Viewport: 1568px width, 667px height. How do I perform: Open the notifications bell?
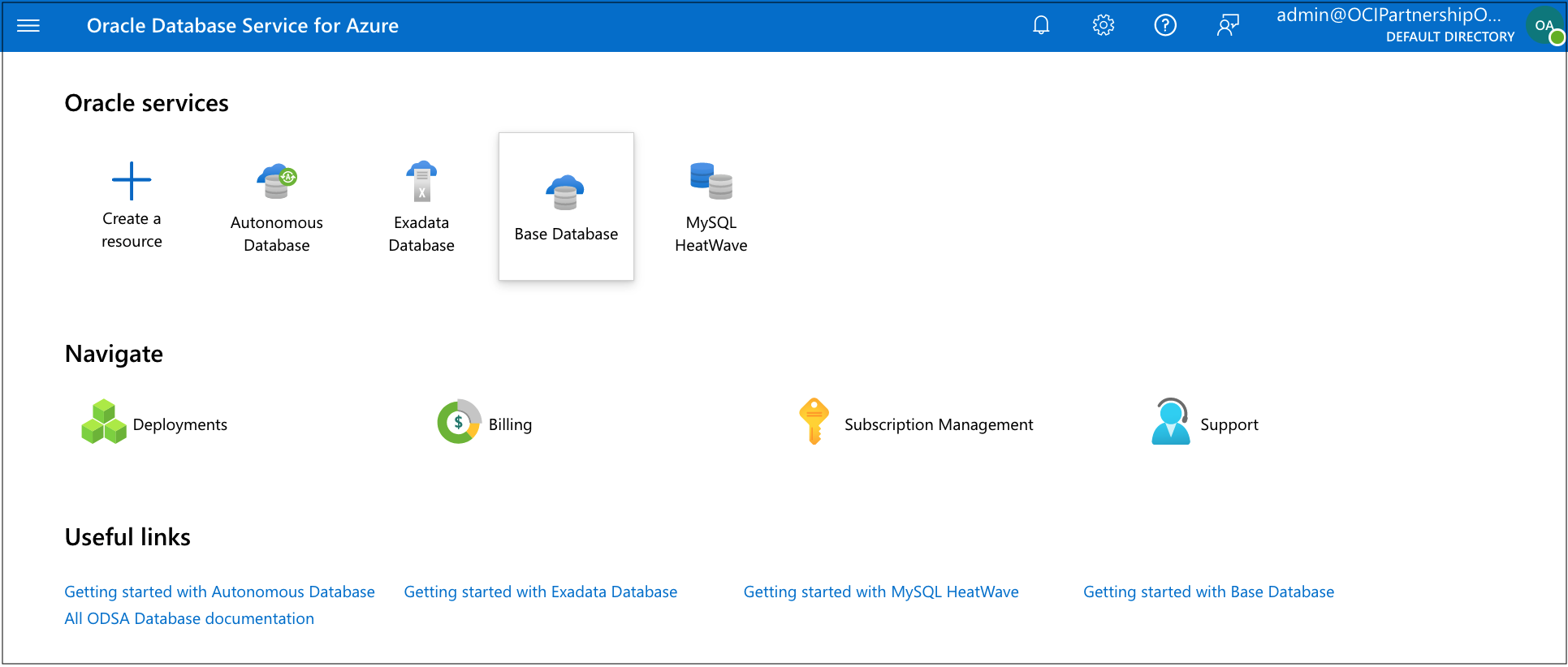[1041, 26]
